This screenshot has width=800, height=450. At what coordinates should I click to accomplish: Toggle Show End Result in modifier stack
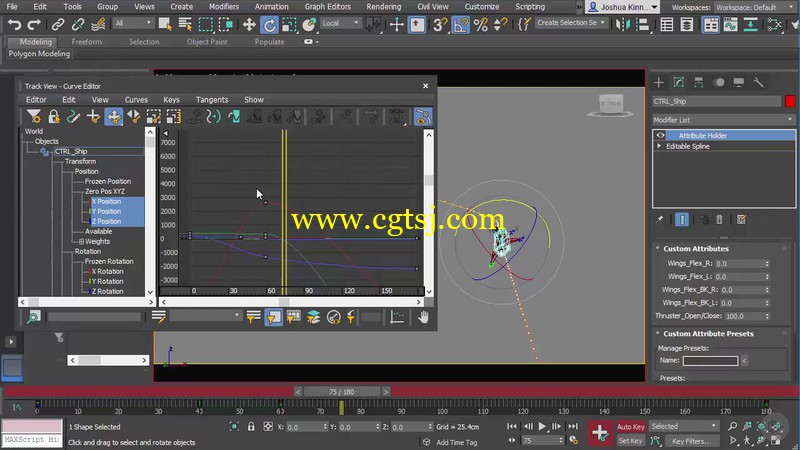click(x=682, y=219)
